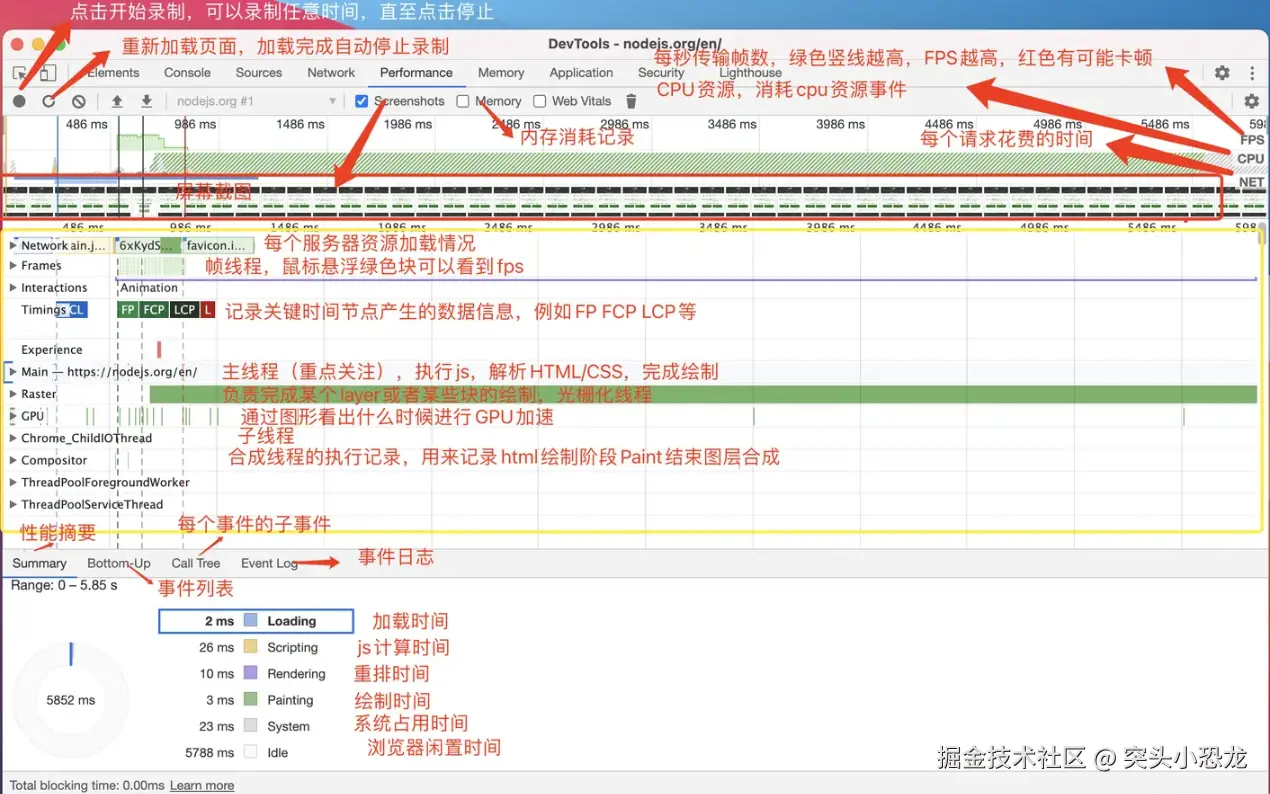
Task: Expand the ThreadPoolForegroundWorker track
Action: pyautogui.click(x=13, y=482)
